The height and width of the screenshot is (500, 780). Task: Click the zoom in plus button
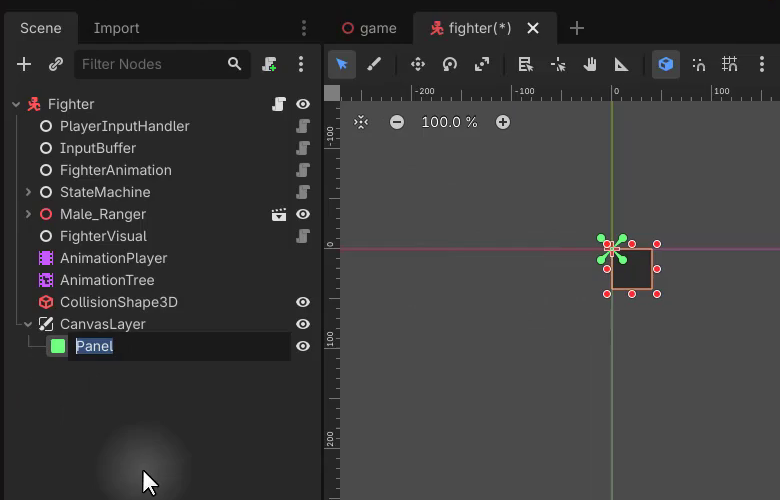point(503,122)
